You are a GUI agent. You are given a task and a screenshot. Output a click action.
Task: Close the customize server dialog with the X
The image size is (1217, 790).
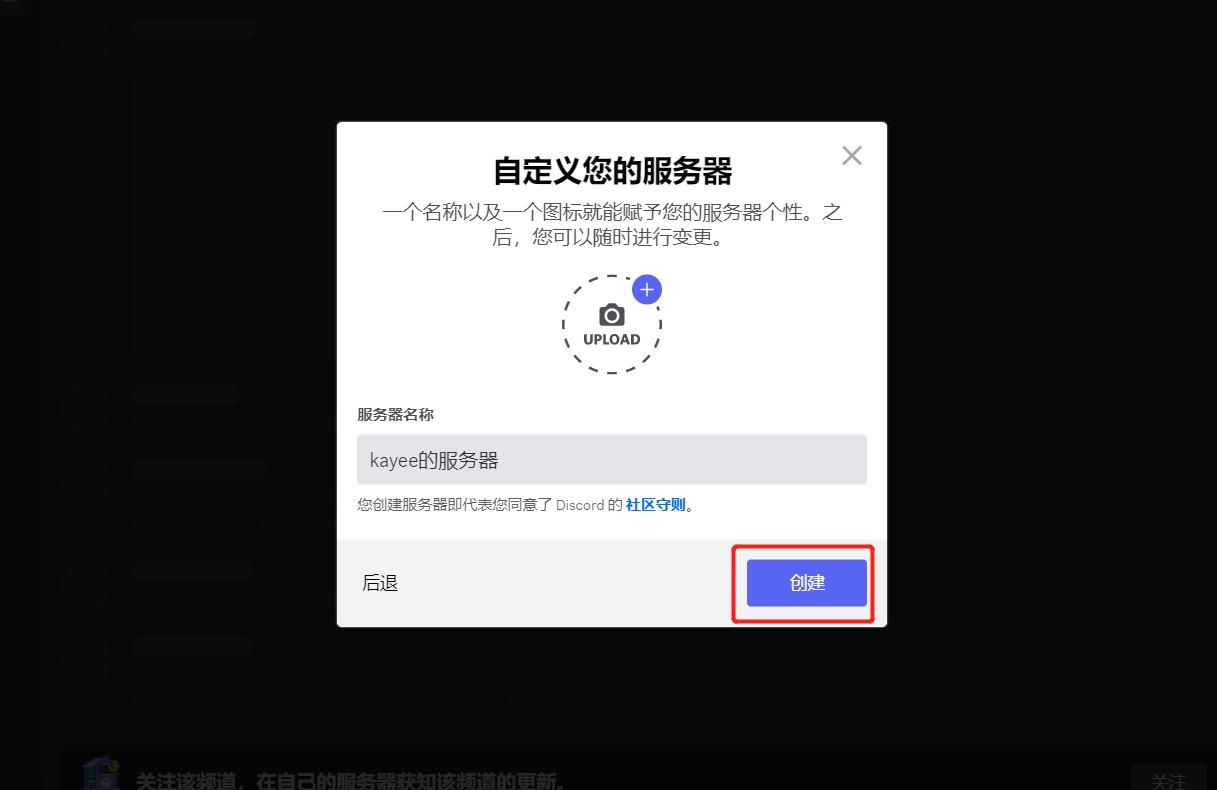(852, 155)
